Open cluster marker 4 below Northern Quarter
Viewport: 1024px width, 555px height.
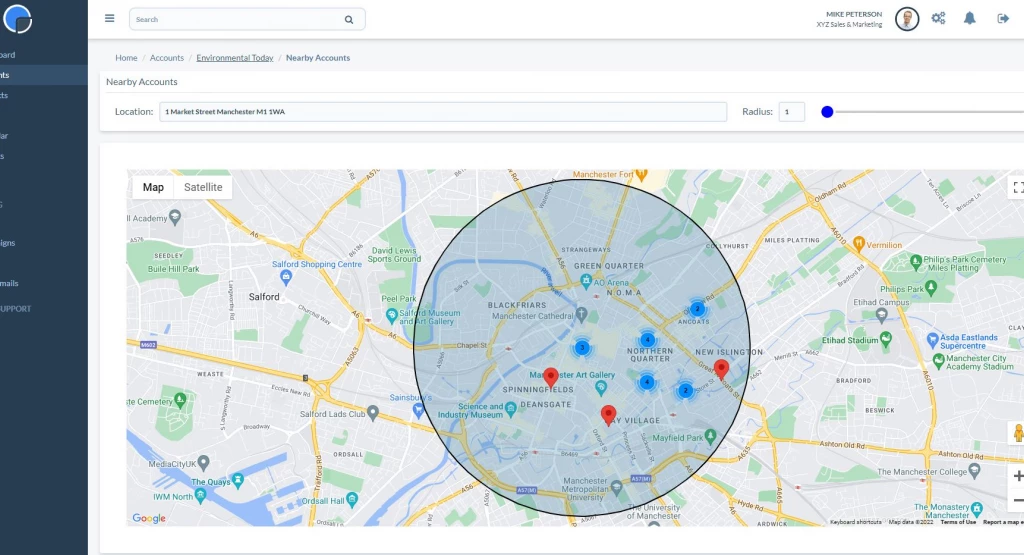[647, 383]
